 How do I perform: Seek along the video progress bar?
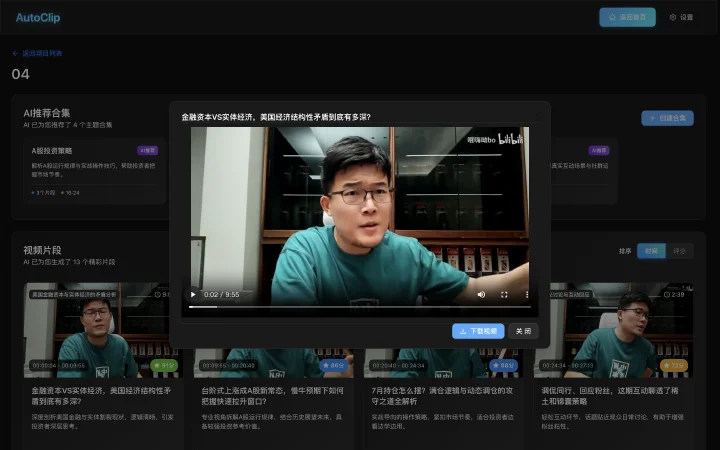pyautogui.click(x=360, y=307)
